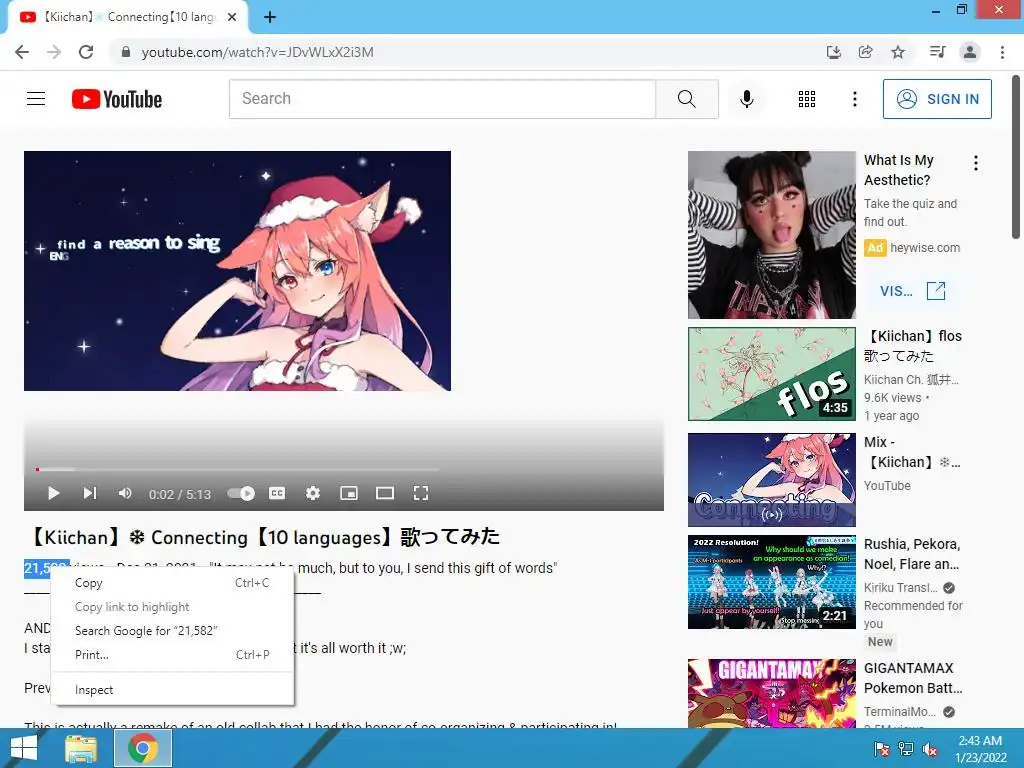This screenshot has width=1024, height=768.
Task: Close the Kiichan Connecting tab
Action: (x=232, y=18)
